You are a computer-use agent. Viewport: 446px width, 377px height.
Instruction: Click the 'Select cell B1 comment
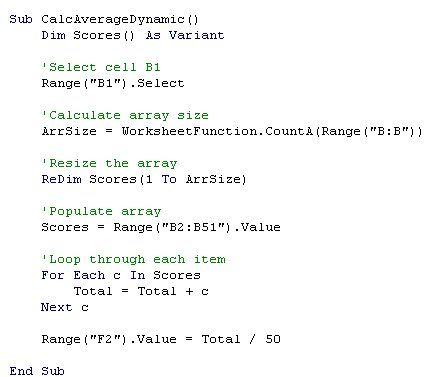pyautogui.click(x=101, y=67)
